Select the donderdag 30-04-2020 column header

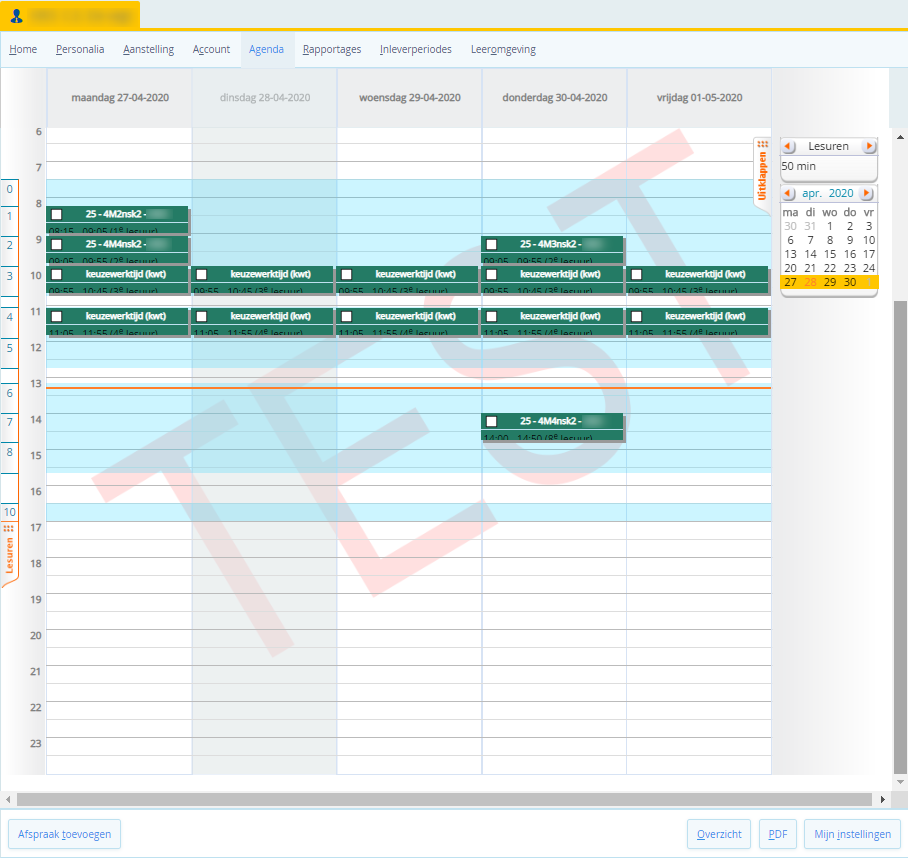pos(555,98)
